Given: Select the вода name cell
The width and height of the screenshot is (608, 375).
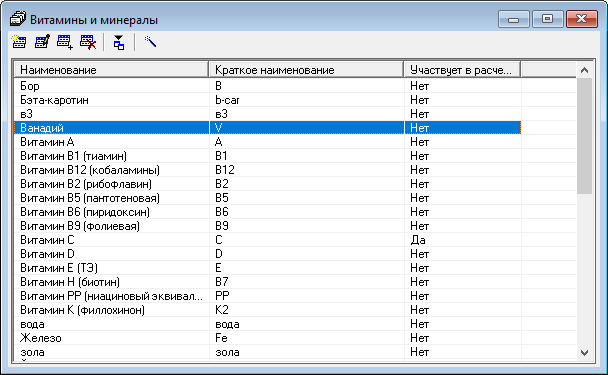Looking at the screenshot, I should (x=112, y=324).
